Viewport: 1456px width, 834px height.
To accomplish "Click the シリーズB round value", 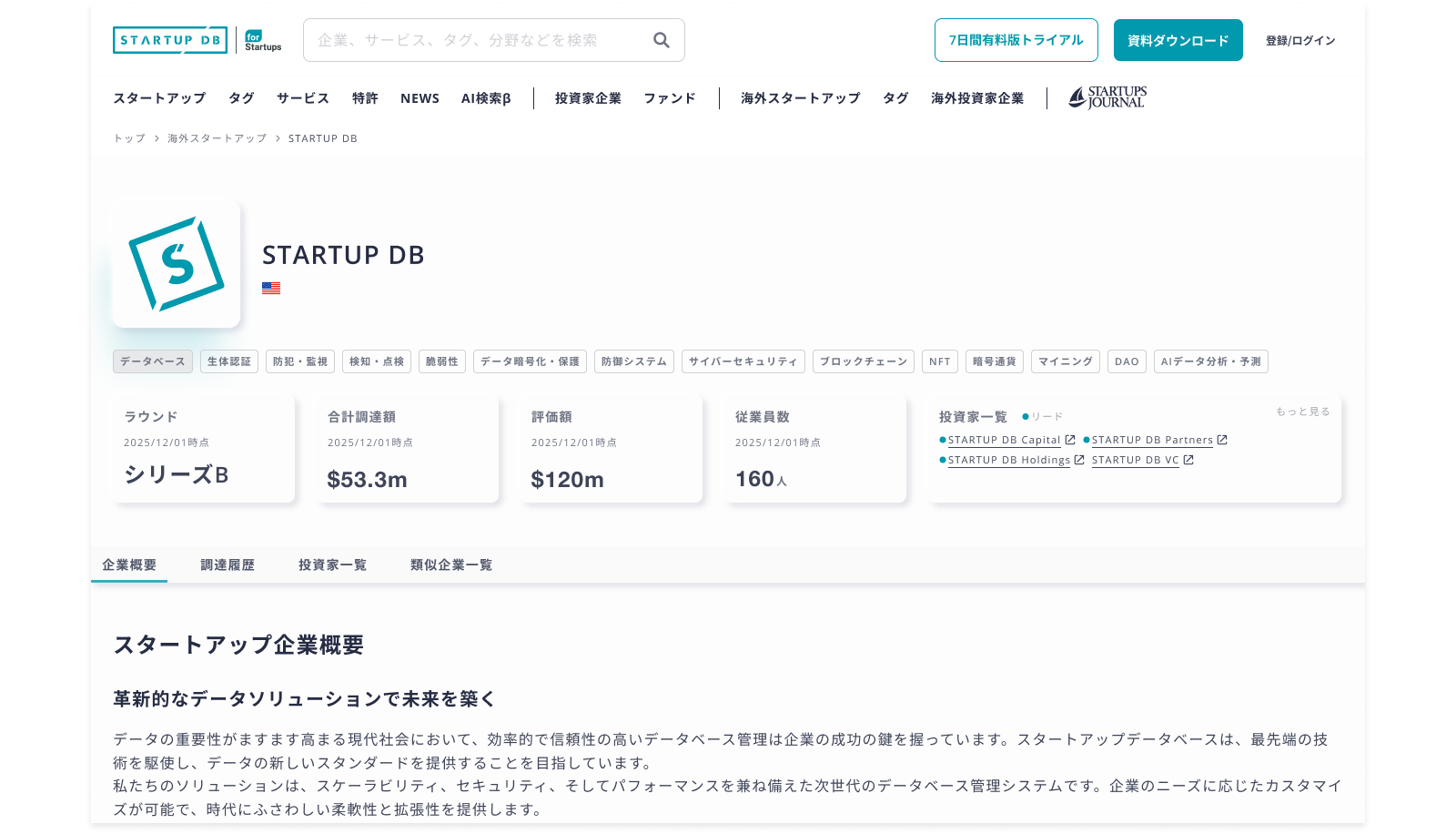I will [x=177, y=474].
